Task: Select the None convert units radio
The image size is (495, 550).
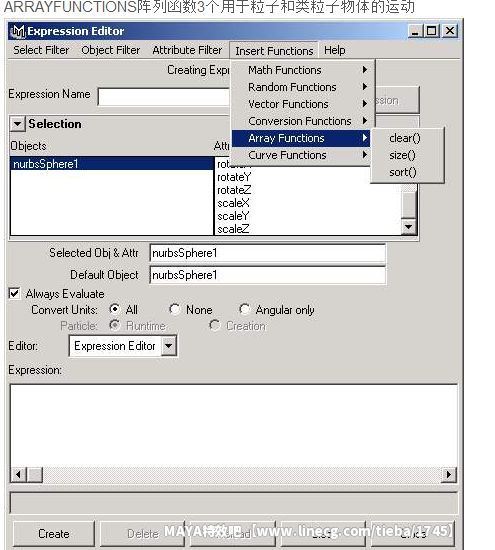Action: click(x=174, y=309)
